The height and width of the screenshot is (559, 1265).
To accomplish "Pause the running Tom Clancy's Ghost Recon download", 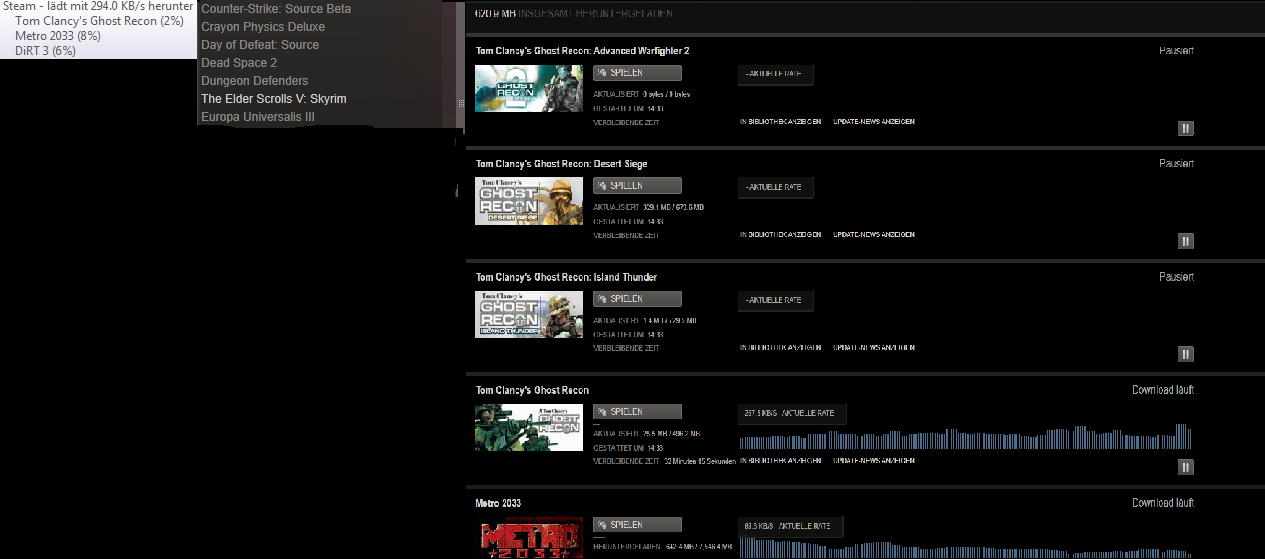I will [1186, 467].
